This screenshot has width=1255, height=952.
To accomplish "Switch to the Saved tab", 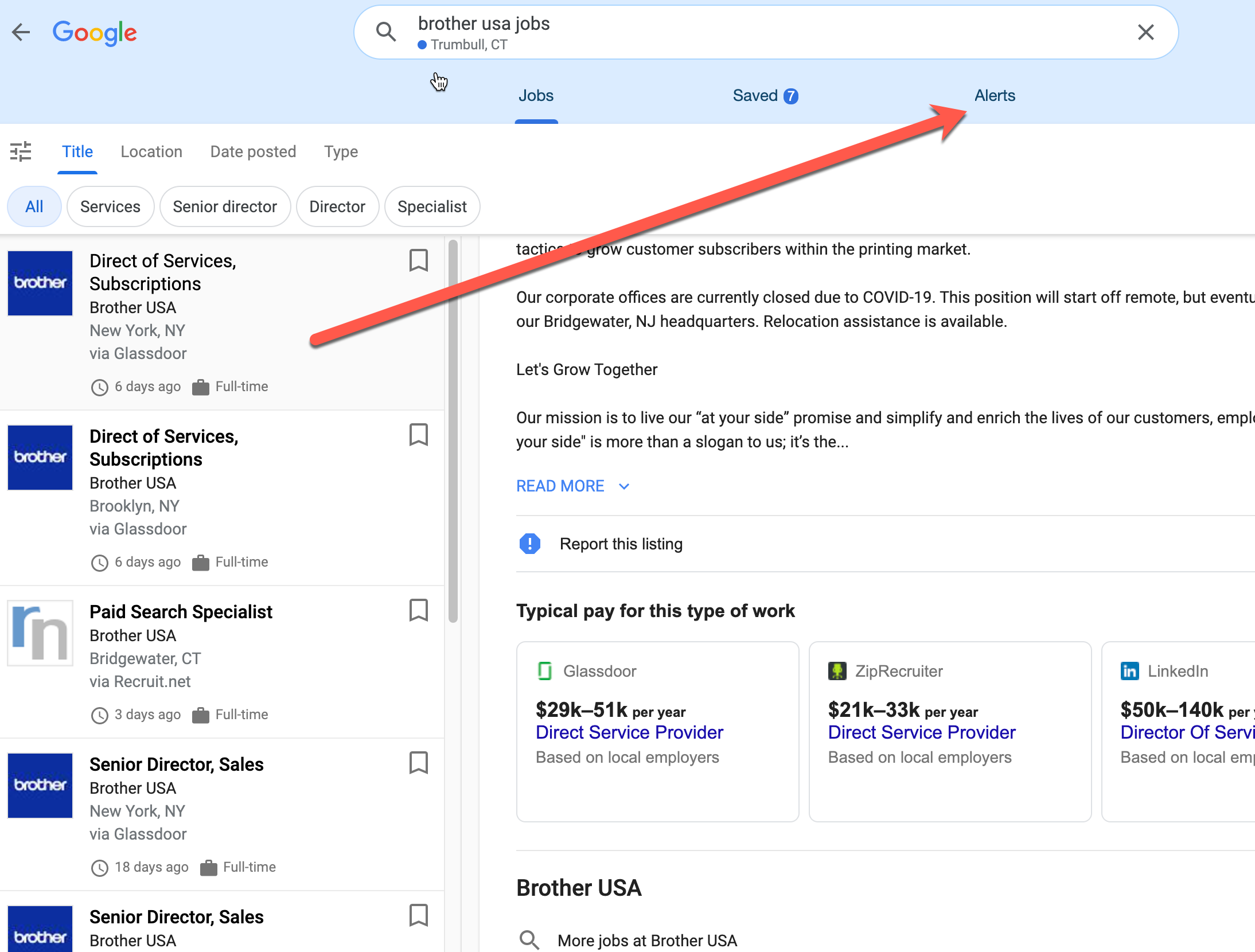I will (765, 95).
